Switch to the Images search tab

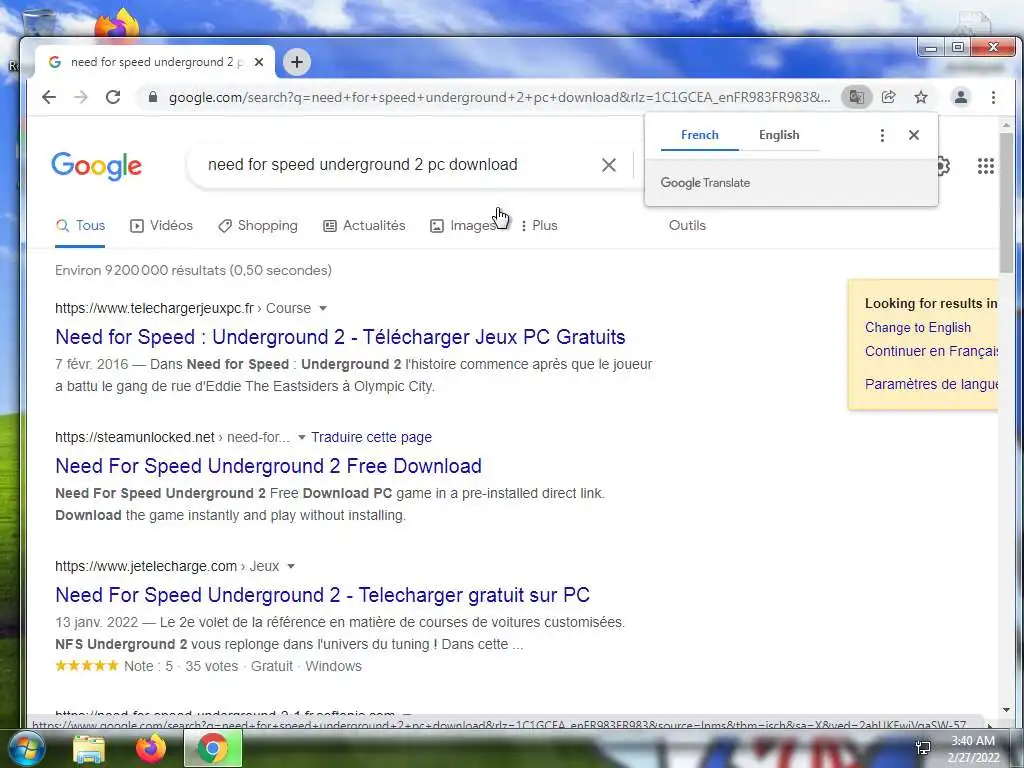(x=463, y=225)
